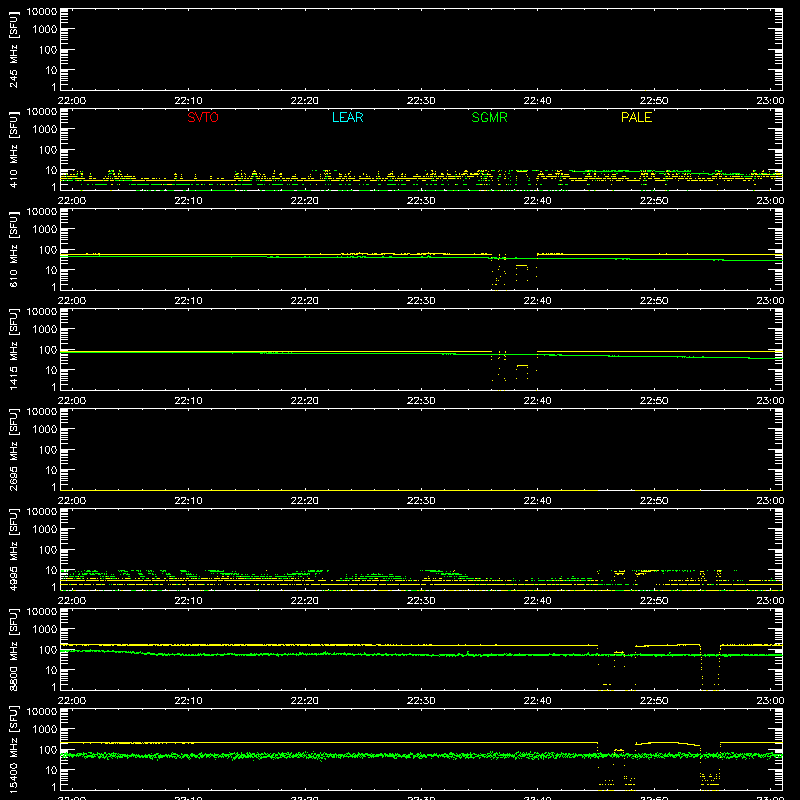Viewport: 800px width, 800px height.
Task: Click the cyan LEAR station label
Action: point(347,117)
